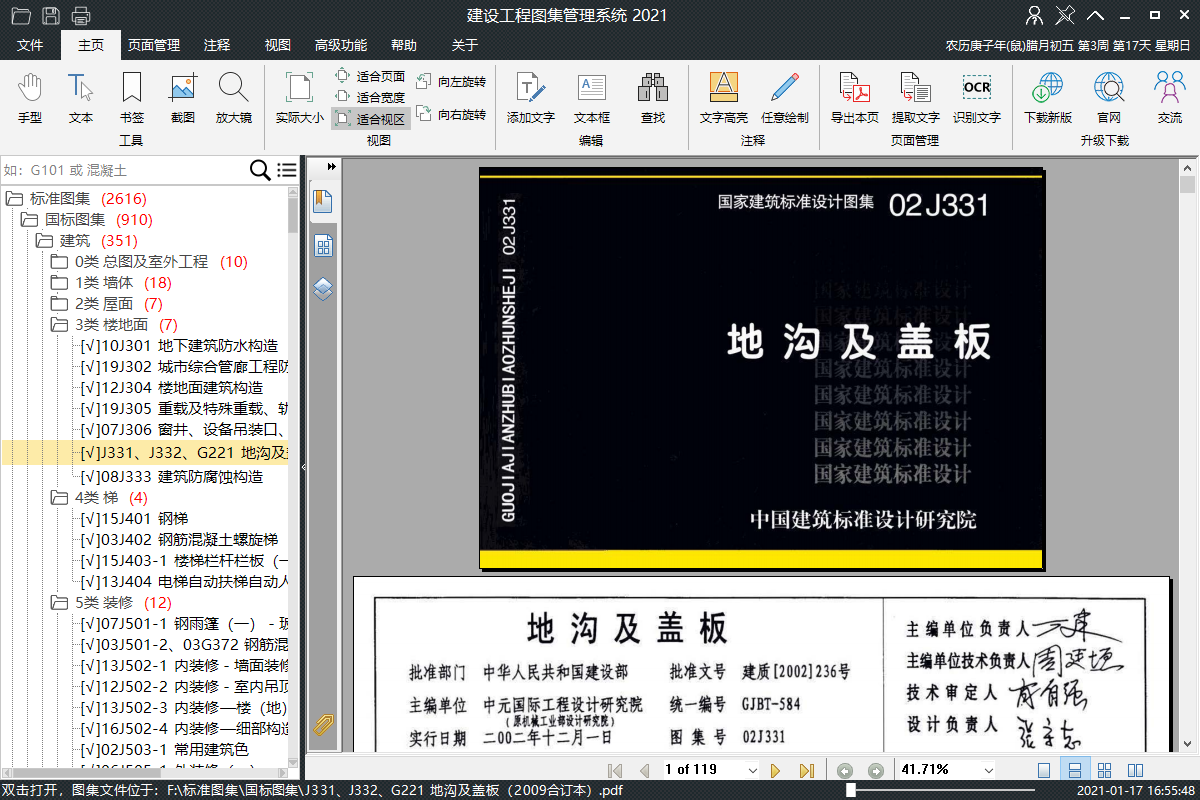Screen dimensions: 1200x800
Task: Open 03J402 钢筋混凝土螺旋梯 item
Action: click(179, 539)
